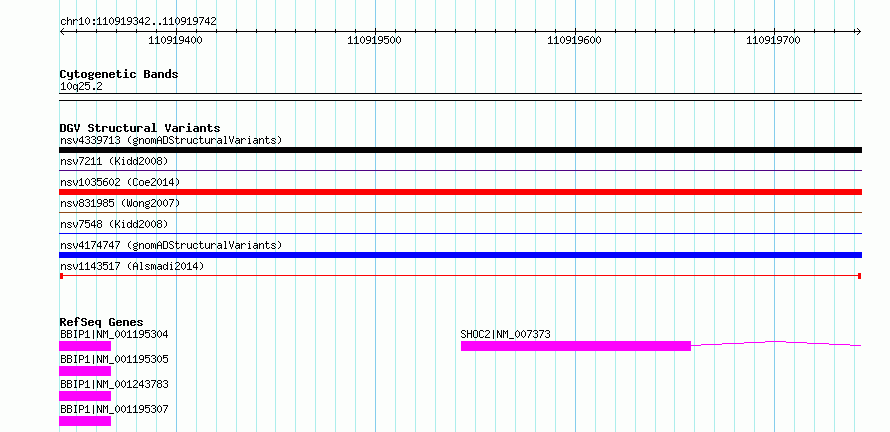Click the ruler right arrow end
The image size is (890, 432).
pos(859,32)
